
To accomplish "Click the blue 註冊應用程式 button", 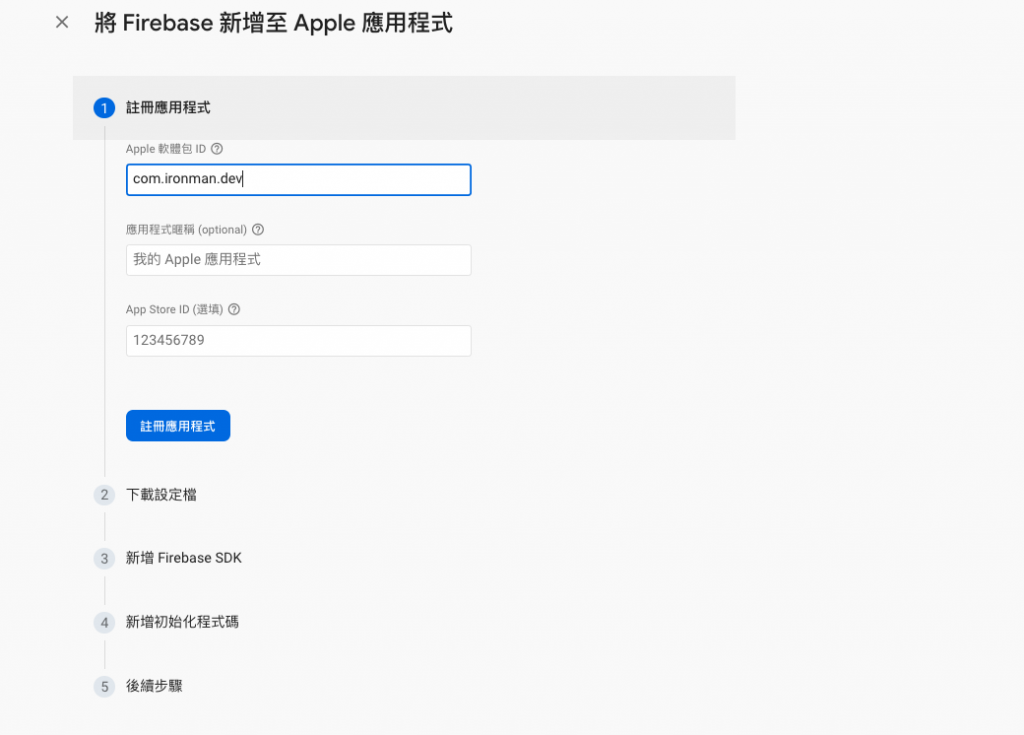I will tap(178, 426).
